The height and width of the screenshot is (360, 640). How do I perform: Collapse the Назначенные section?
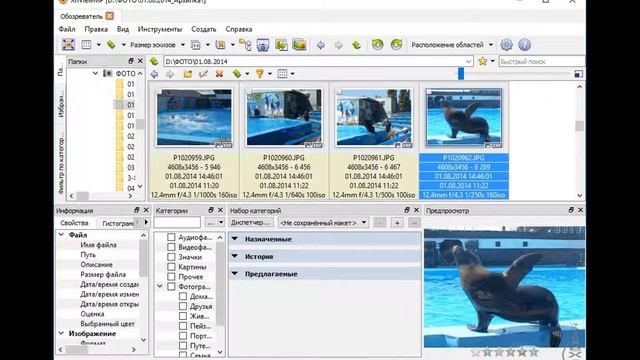(x=235, y=239)
